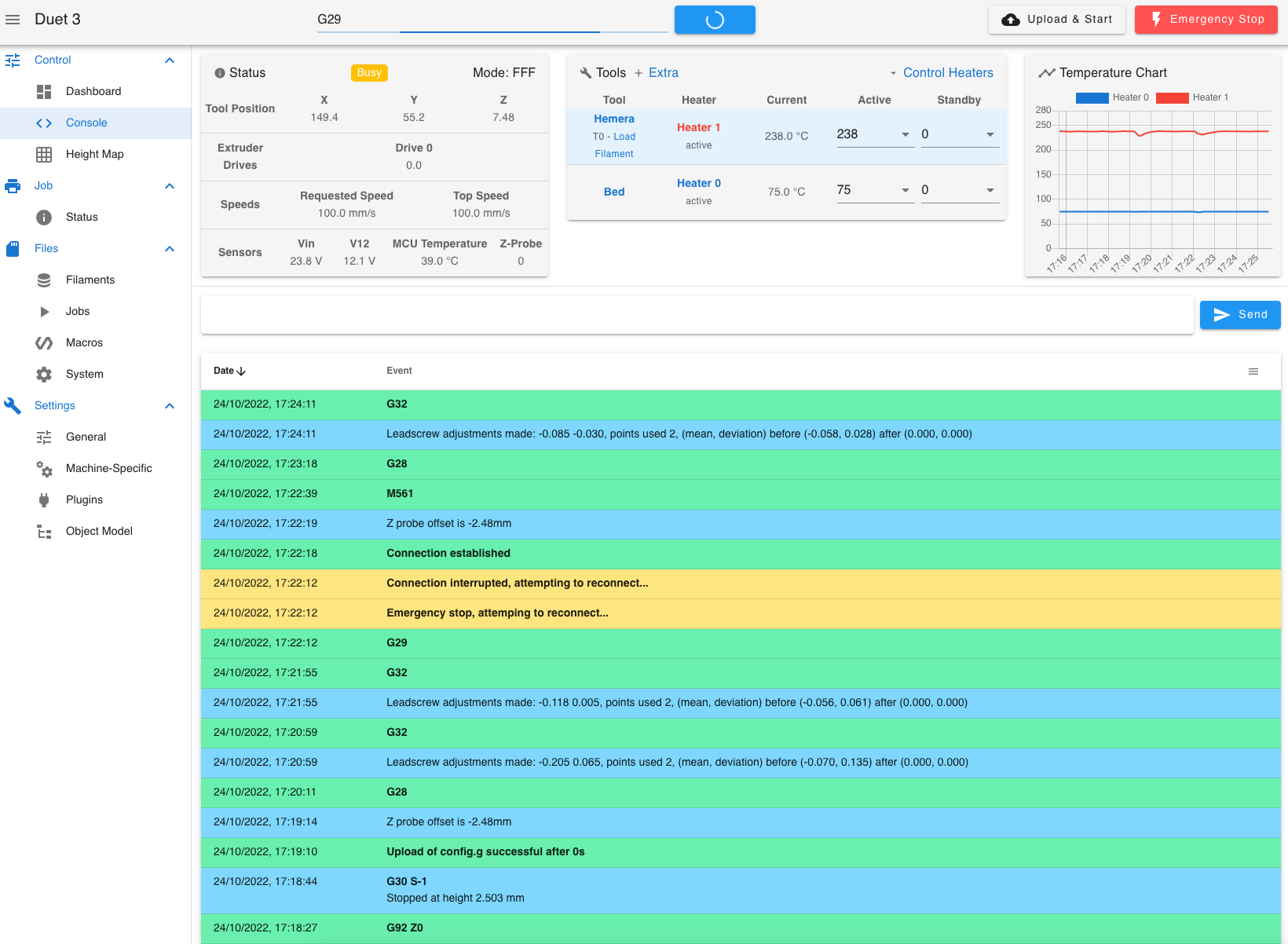Click the System gear icon
The image size is (1288, 944).
(x=44, y=374)
